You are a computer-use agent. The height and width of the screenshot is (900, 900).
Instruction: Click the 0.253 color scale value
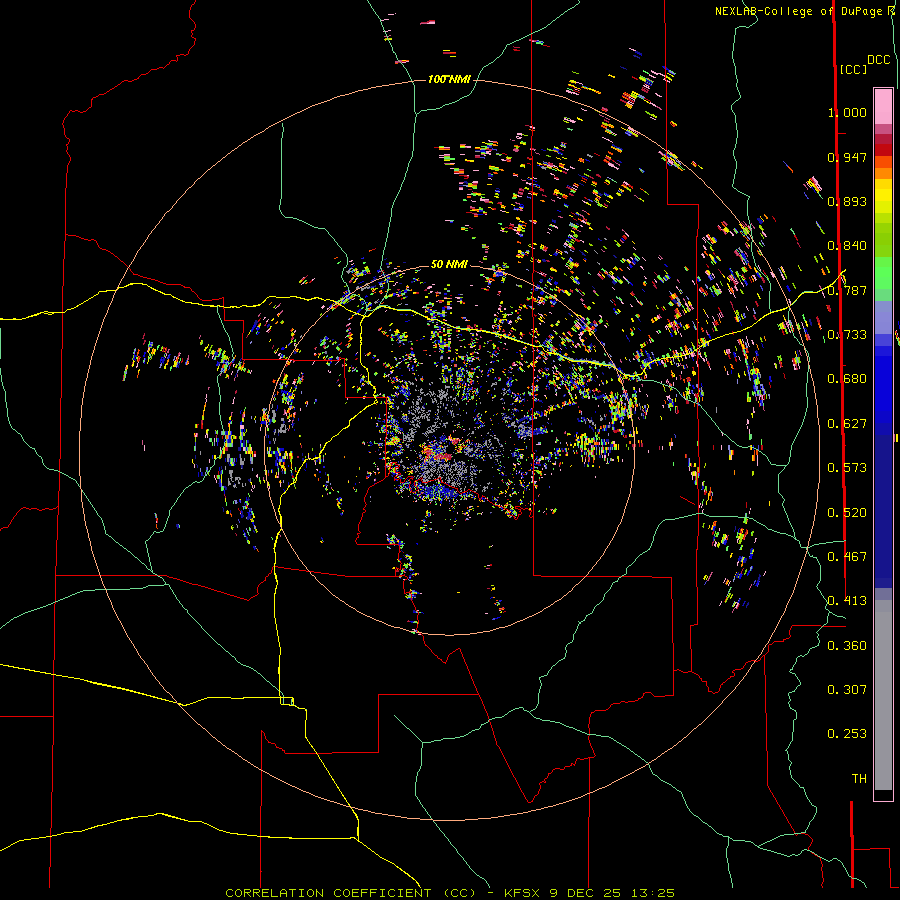click(x=847, y=734)
